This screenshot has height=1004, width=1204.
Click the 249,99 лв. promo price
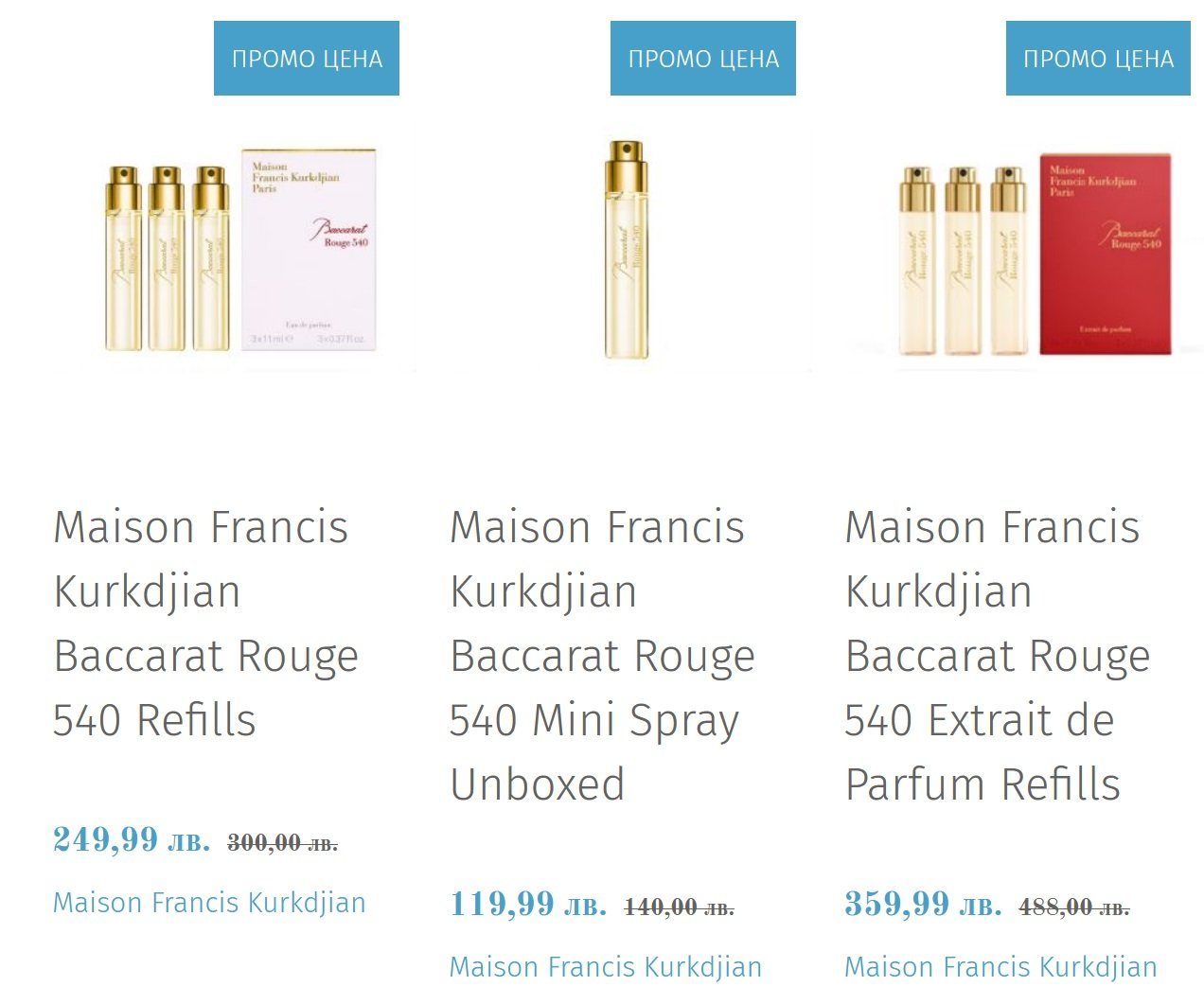[x=132, y=839]
